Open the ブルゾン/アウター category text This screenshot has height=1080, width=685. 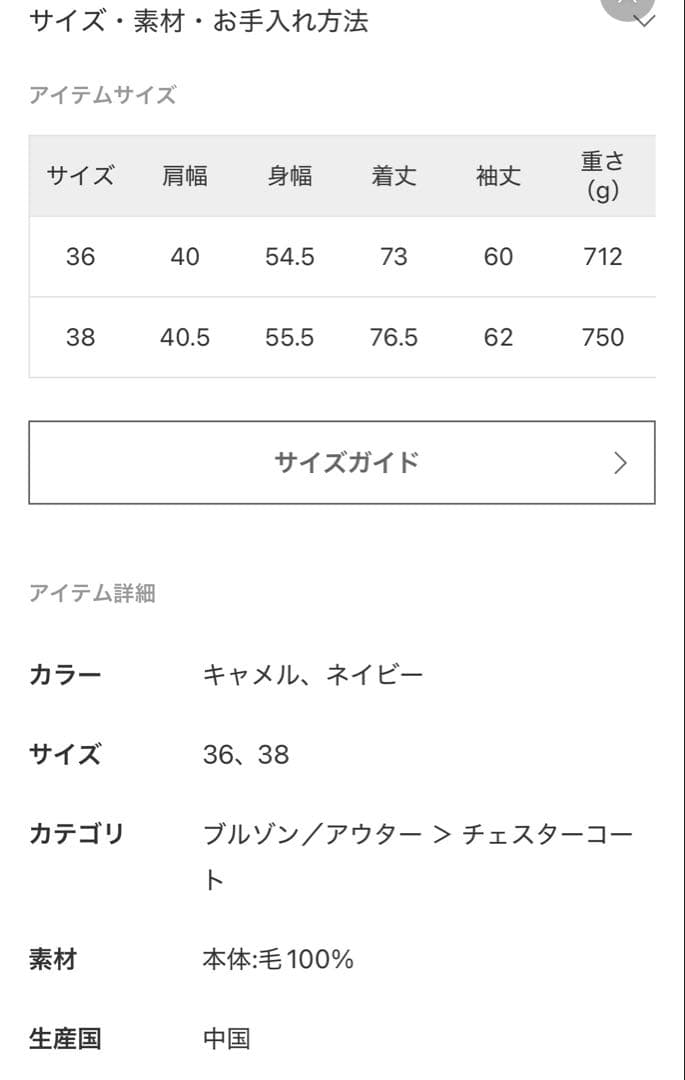click(312, 833)
